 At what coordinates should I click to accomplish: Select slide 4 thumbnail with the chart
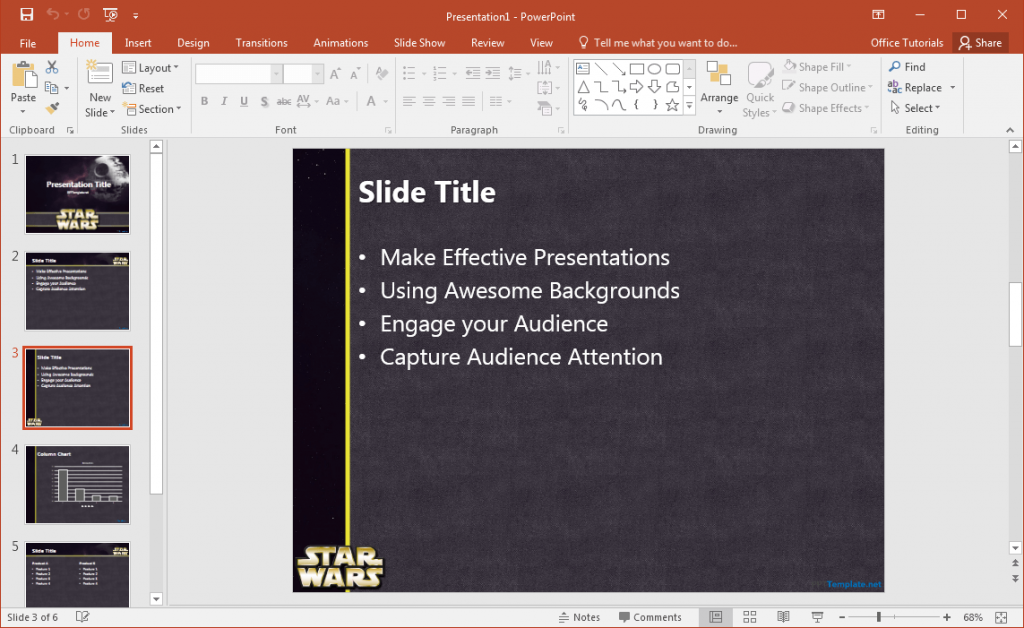[x=77, y=484]
